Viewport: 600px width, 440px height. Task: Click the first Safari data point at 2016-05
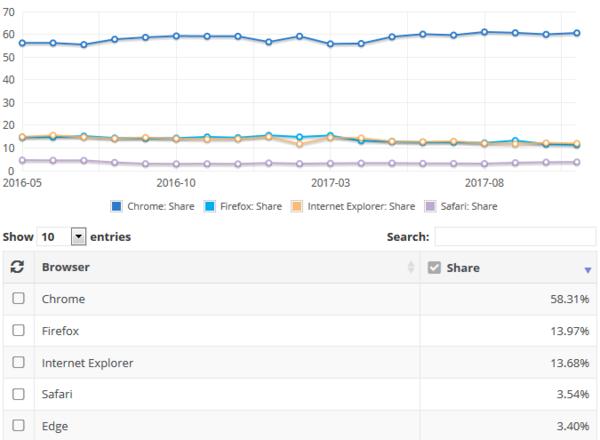(22, 160)
